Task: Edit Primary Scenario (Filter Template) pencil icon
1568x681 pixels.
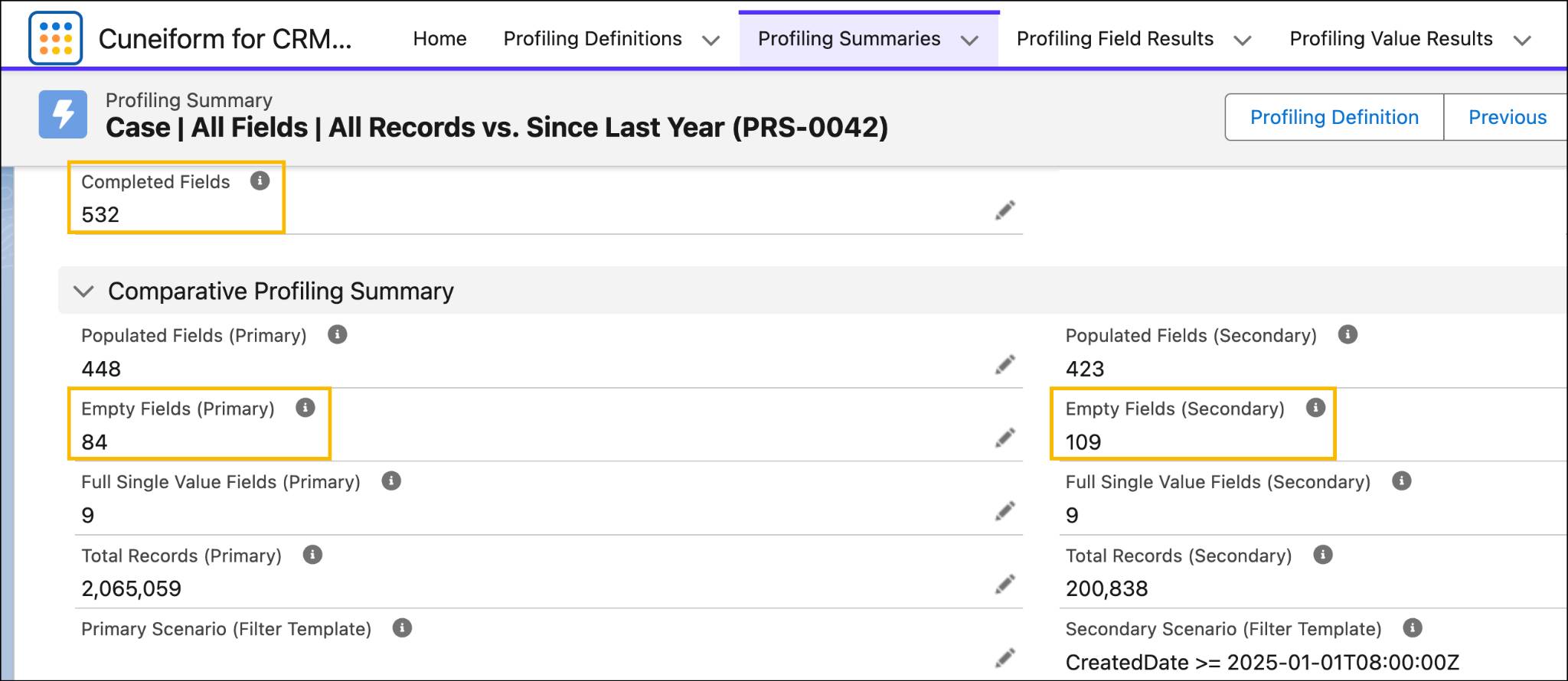Action: (1005, 658)
